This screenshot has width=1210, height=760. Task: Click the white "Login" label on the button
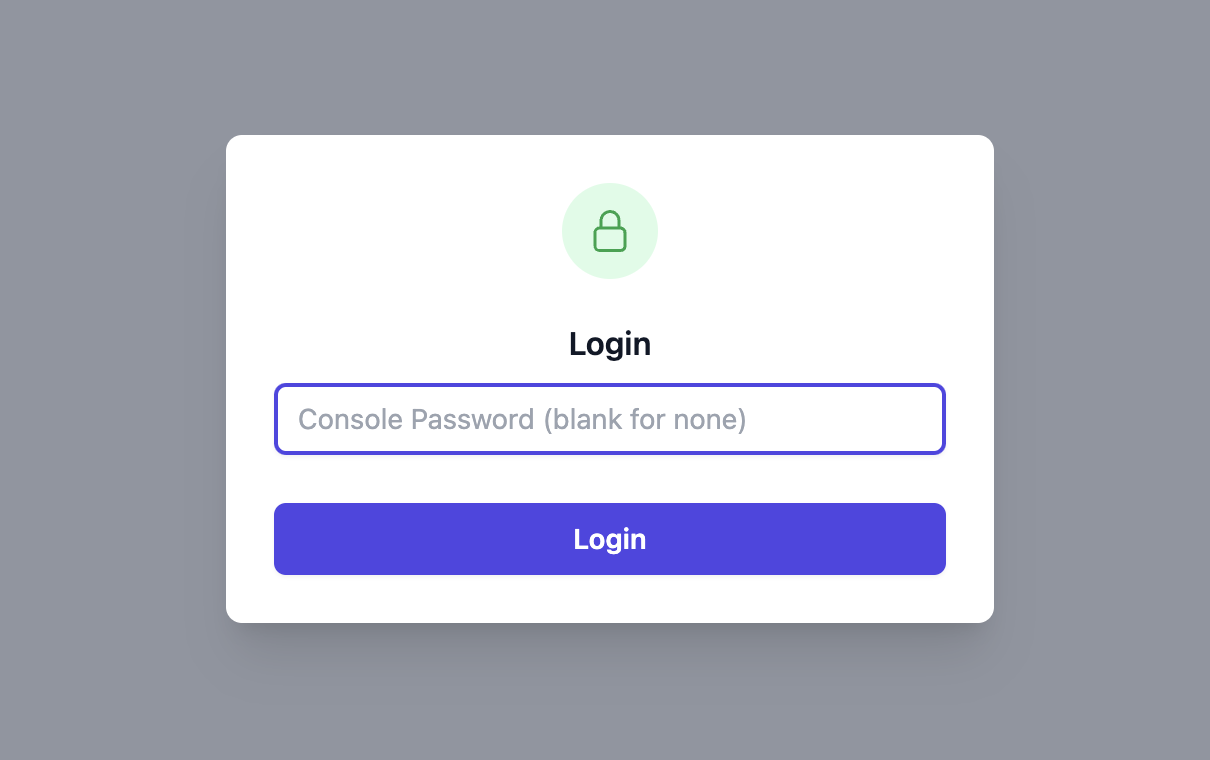[x=610, y=539]
